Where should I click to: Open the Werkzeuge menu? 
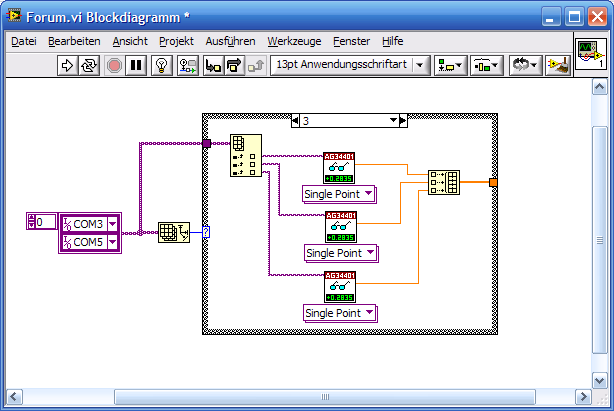(294, 41)
